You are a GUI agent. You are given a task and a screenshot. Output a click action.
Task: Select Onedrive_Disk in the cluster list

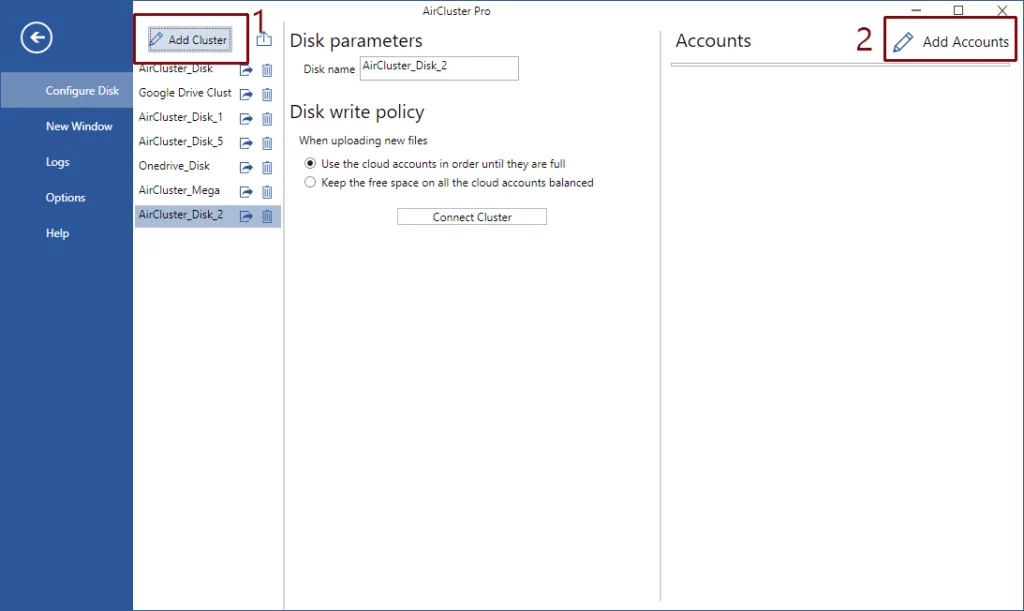click(x=175, y=166)
